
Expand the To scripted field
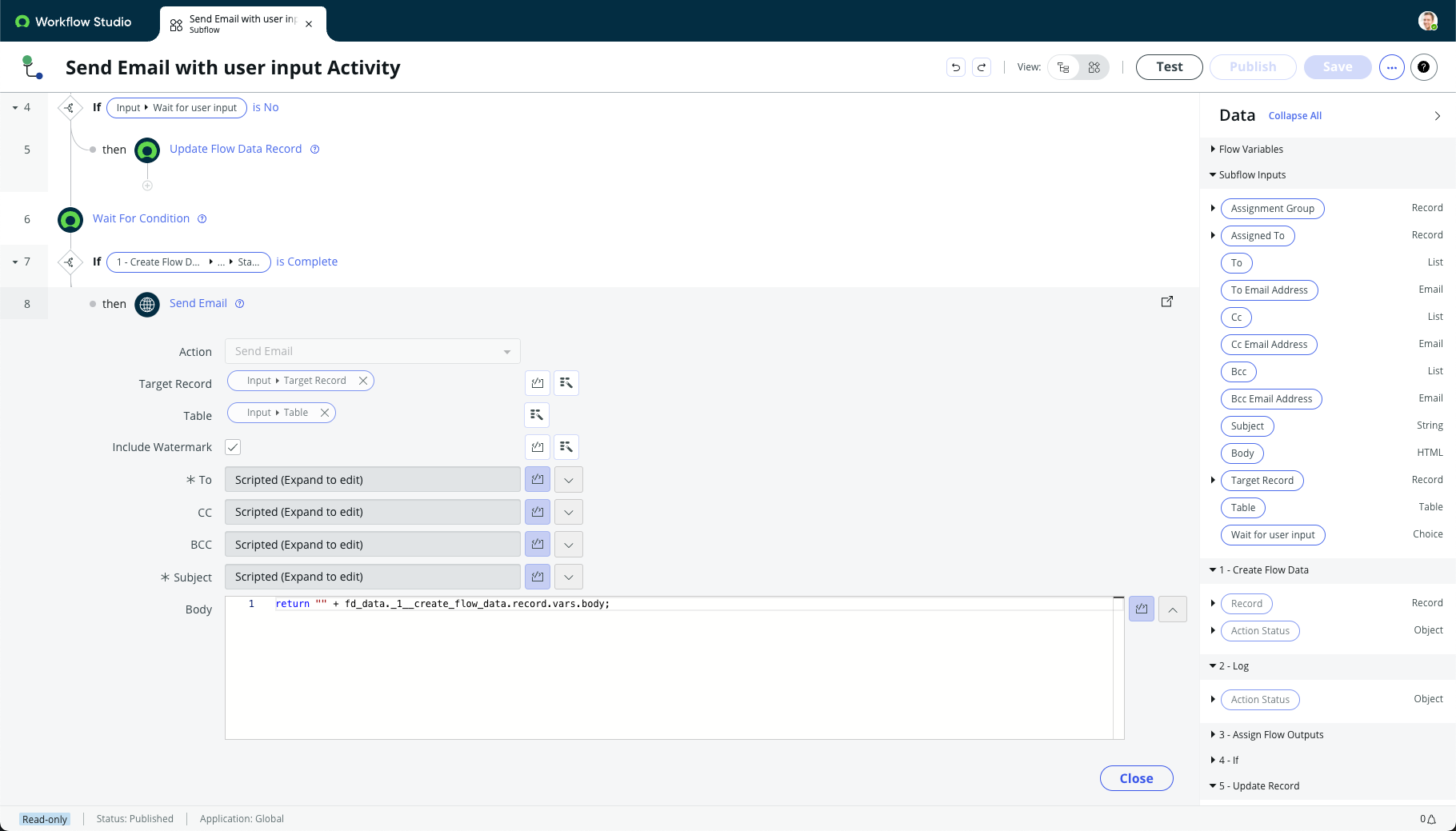pos(569,480)
